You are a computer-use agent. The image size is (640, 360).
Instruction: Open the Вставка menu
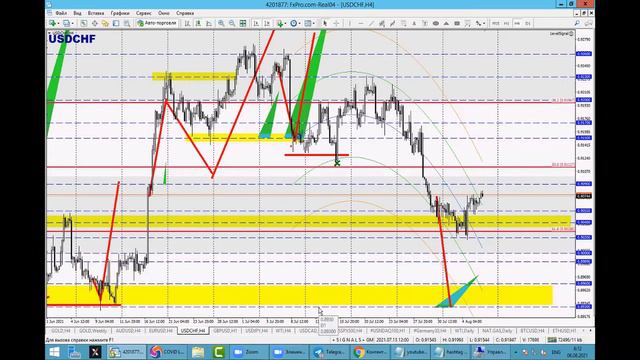[x=96, y=13]
